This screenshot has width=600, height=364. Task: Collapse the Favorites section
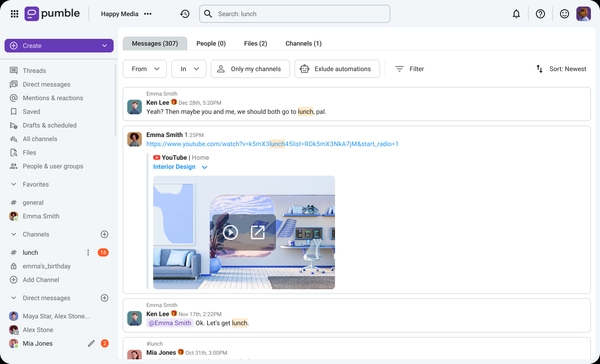[x=14, y=184]
